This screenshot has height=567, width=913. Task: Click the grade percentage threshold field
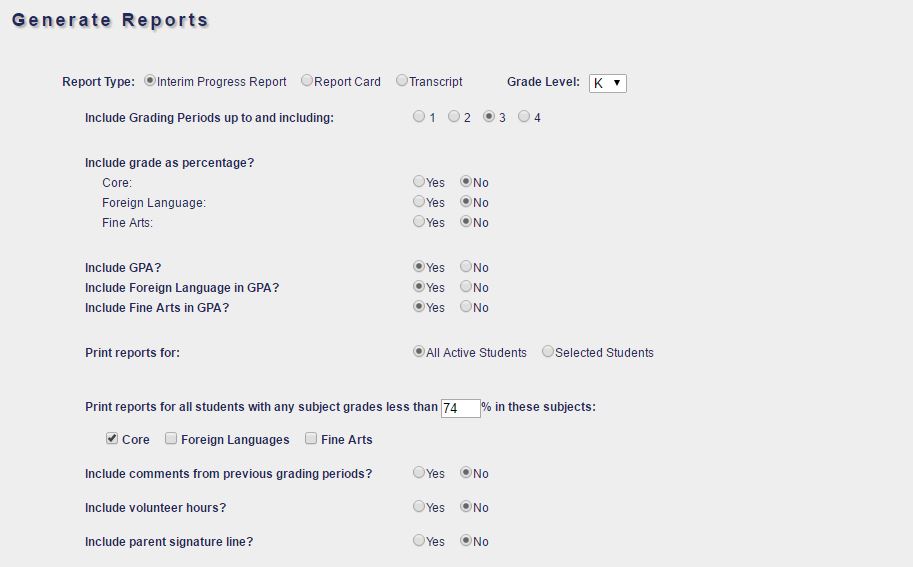[x=460, y=408]
